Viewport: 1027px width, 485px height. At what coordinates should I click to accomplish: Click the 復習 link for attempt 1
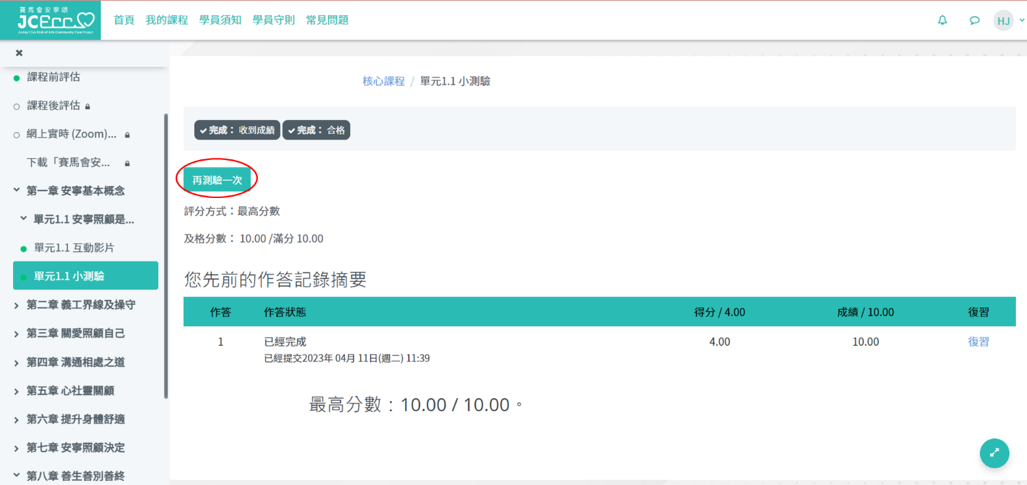(978, 342)
